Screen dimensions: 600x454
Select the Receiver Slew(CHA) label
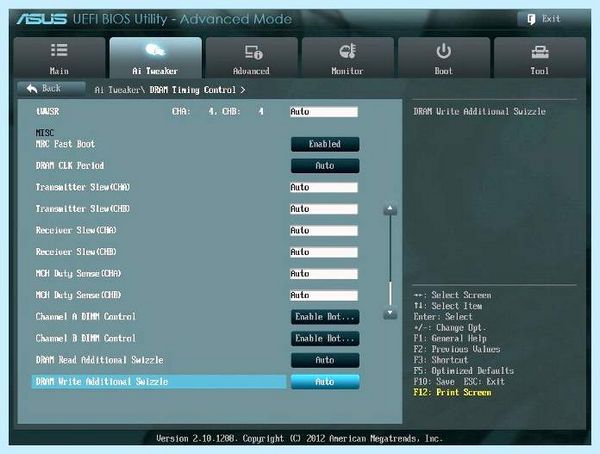[x=76, y=230]
